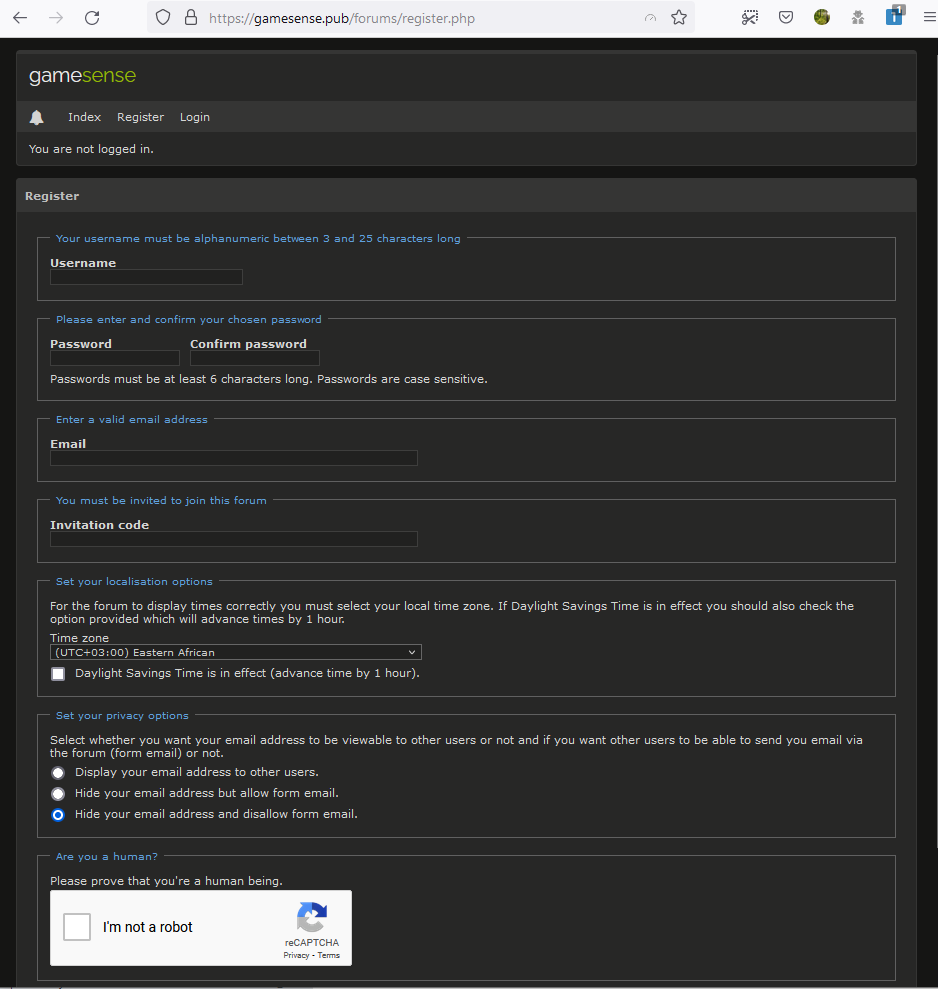Go to the forum Index
Screen dimensions: 938x989
pos(84,117)
